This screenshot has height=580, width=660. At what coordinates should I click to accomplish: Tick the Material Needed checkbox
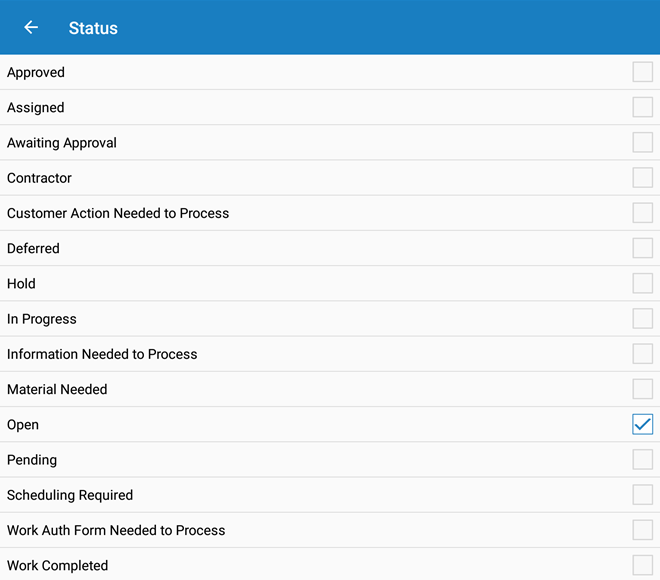click(x=642, y=389)
